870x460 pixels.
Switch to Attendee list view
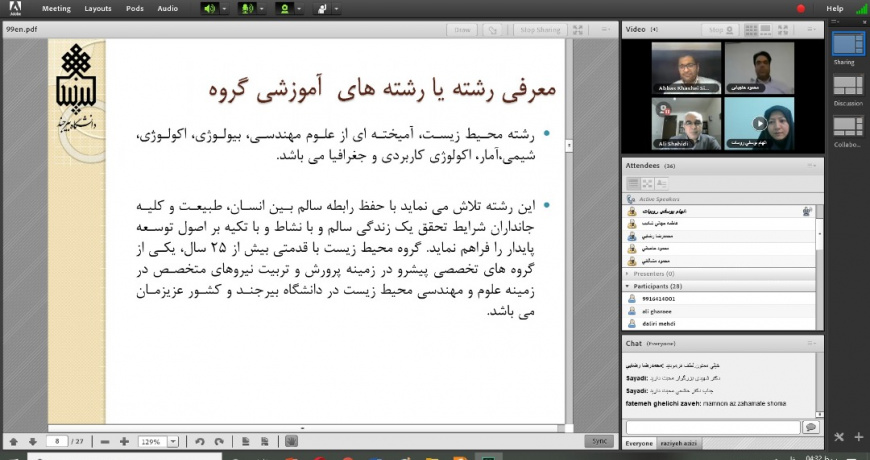click(633, 184)
